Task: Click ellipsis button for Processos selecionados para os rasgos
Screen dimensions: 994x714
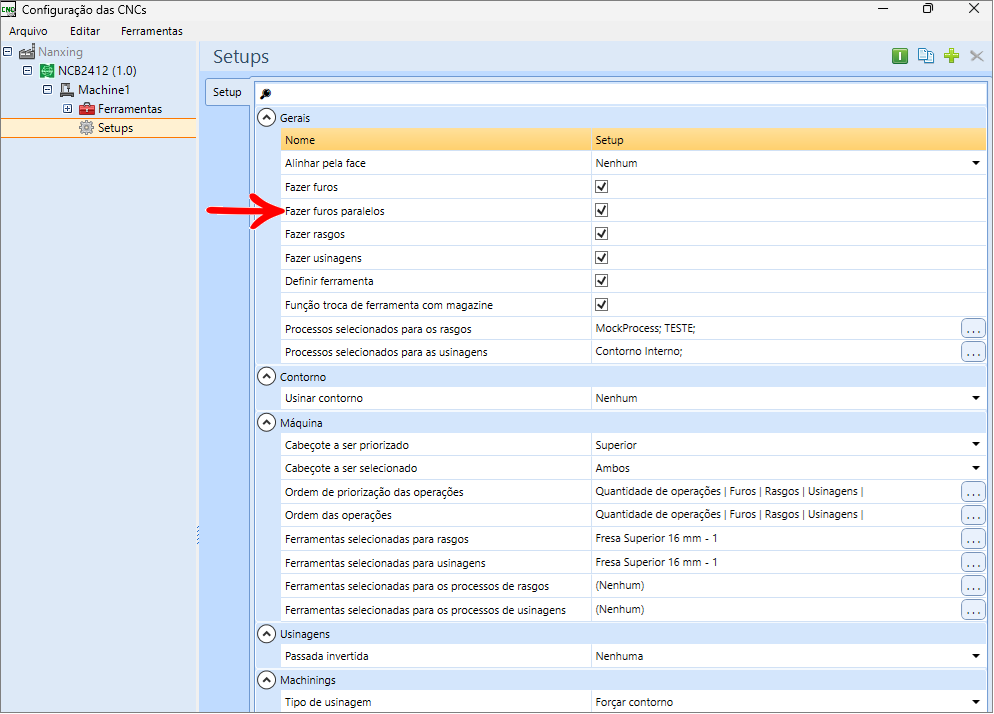Action: 973,328
